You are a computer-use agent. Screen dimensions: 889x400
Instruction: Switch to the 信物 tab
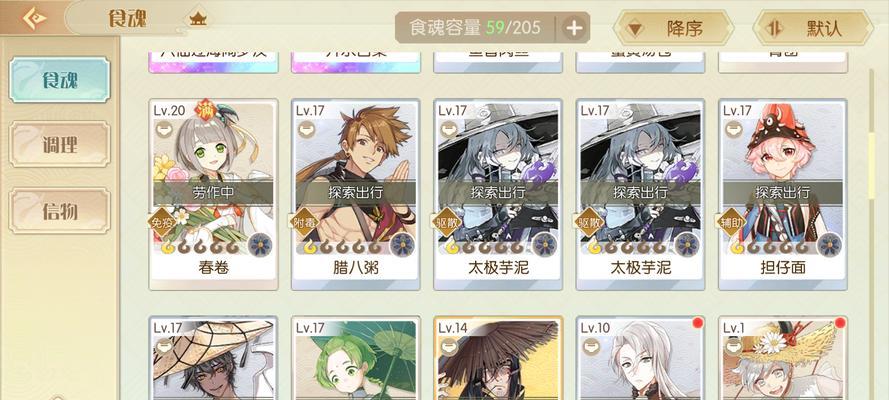60,211
